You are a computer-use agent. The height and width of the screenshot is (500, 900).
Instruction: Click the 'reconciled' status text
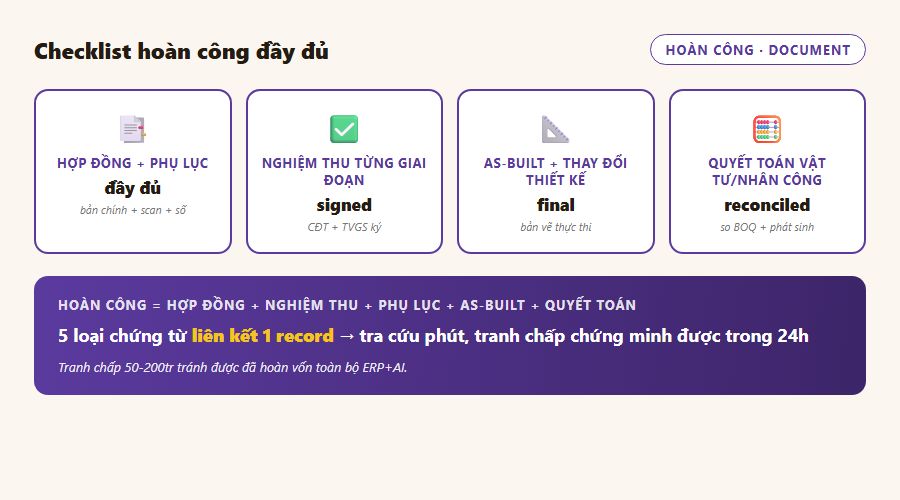767,205
